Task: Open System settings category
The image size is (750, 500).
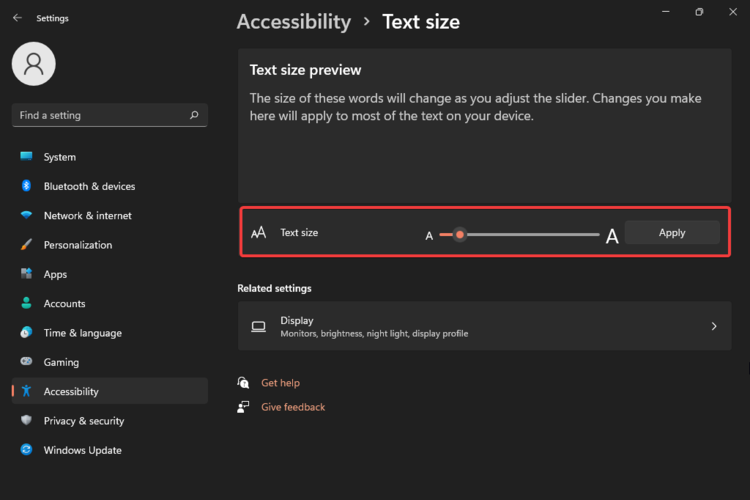Action: [110, 157]
